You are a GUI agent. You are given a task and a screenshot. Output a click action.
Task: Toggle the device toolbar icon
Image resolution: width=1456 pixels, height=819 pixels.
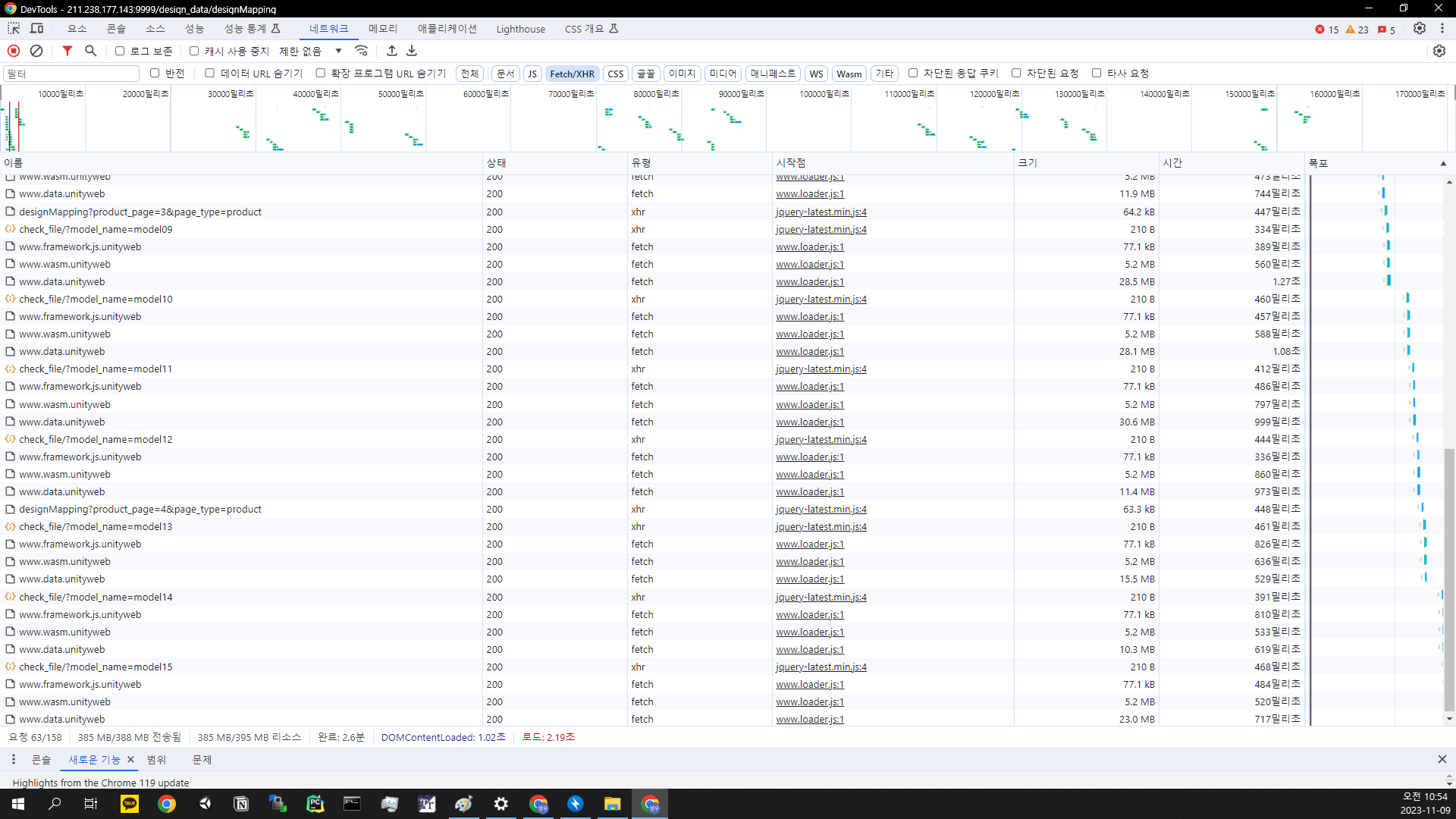(x=36, y=29)
